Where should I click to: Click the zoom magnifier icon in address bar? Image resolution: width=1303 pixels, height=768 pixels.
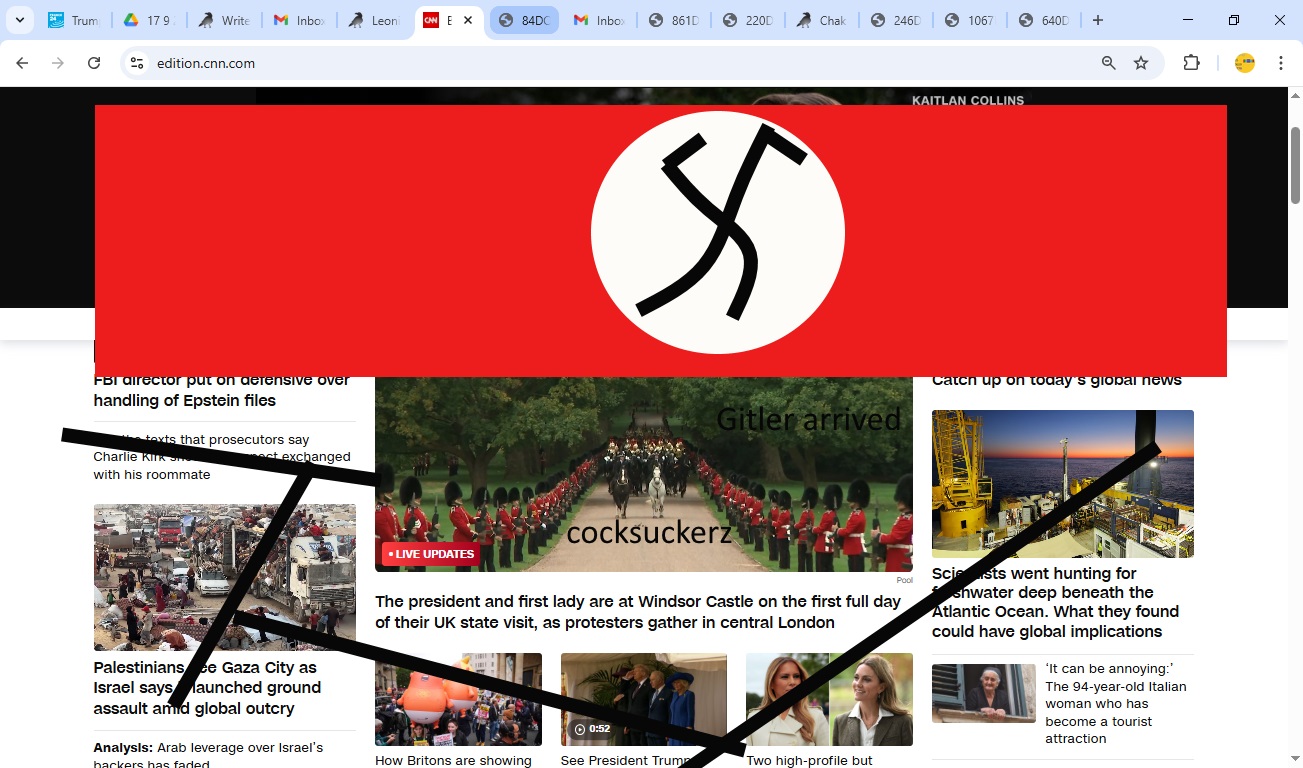click(x=1108, y=63)
